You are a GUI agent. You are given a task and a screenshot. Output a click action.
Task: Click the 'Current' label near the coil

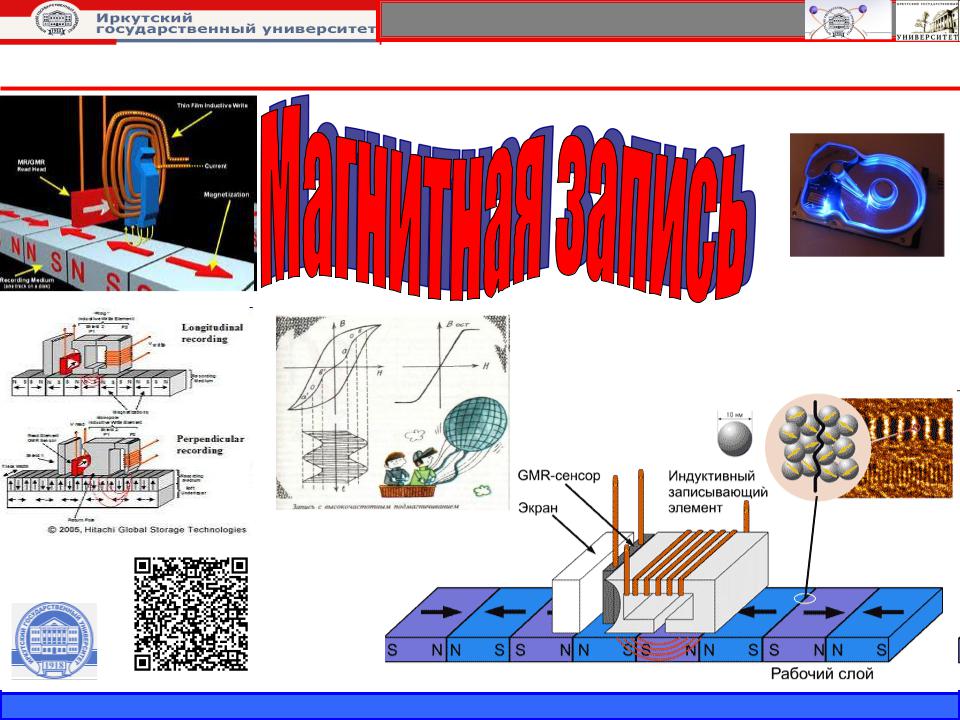216,166
